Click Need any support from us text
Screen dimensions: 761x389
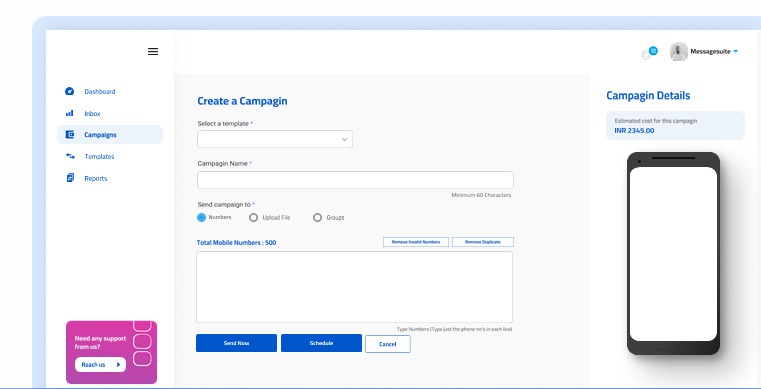click(100, 342)
